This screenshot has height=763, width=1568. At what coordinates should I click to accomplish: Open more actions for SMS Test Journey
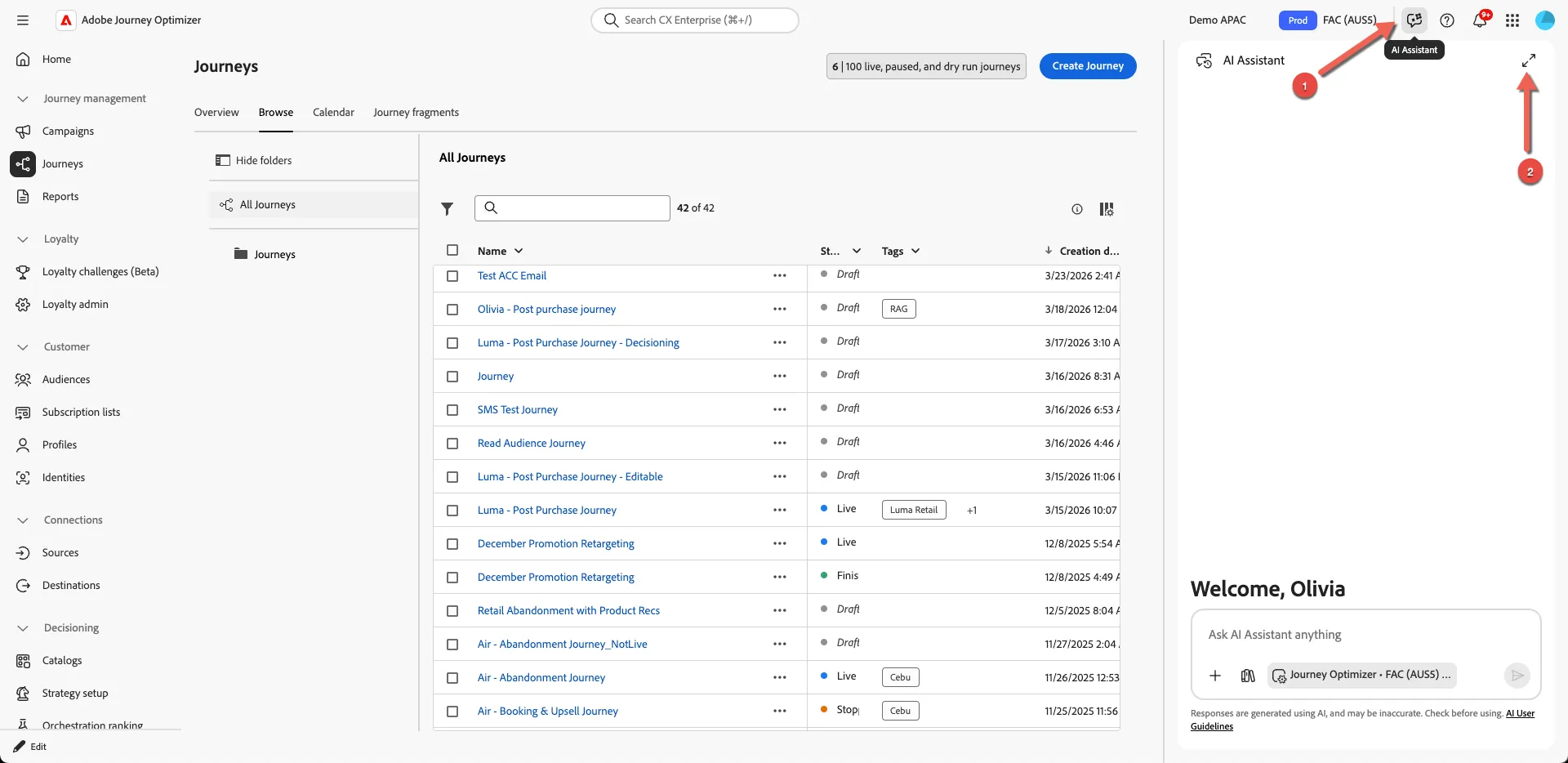(x=780, y=410)
